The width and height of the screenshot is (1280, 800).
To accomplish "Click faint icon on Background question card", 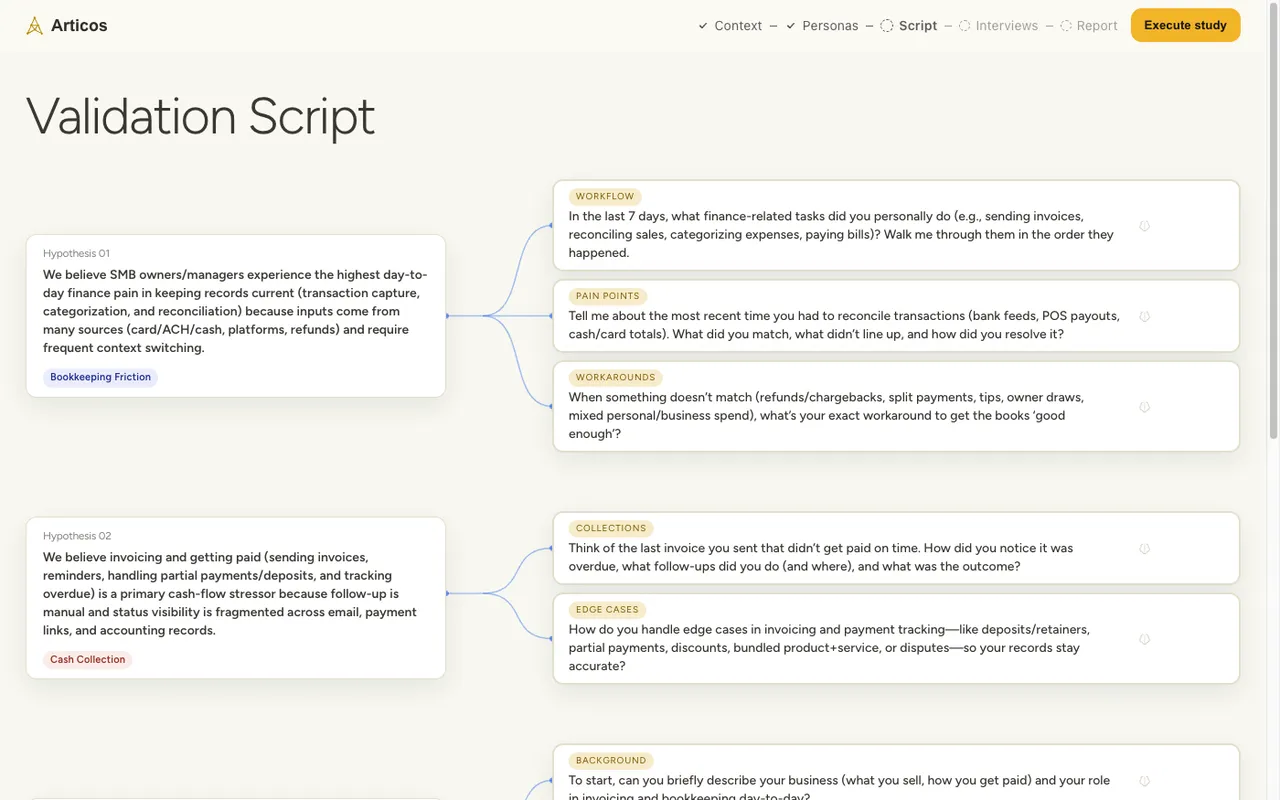I will pos(1145,781).
